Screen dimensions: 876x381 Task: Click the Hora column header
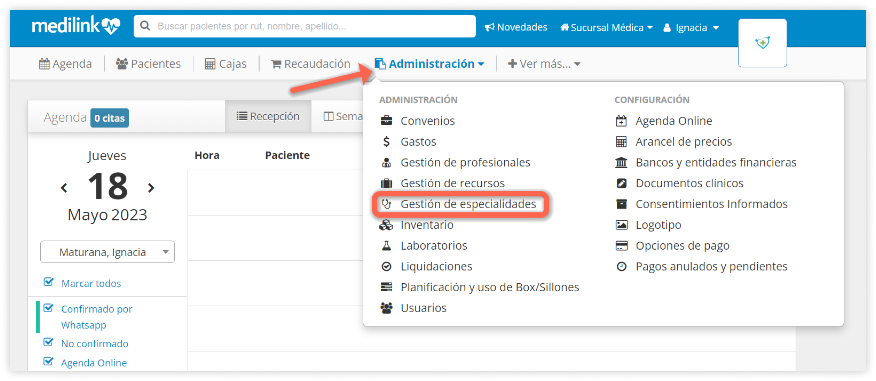(x=207, y=155)
